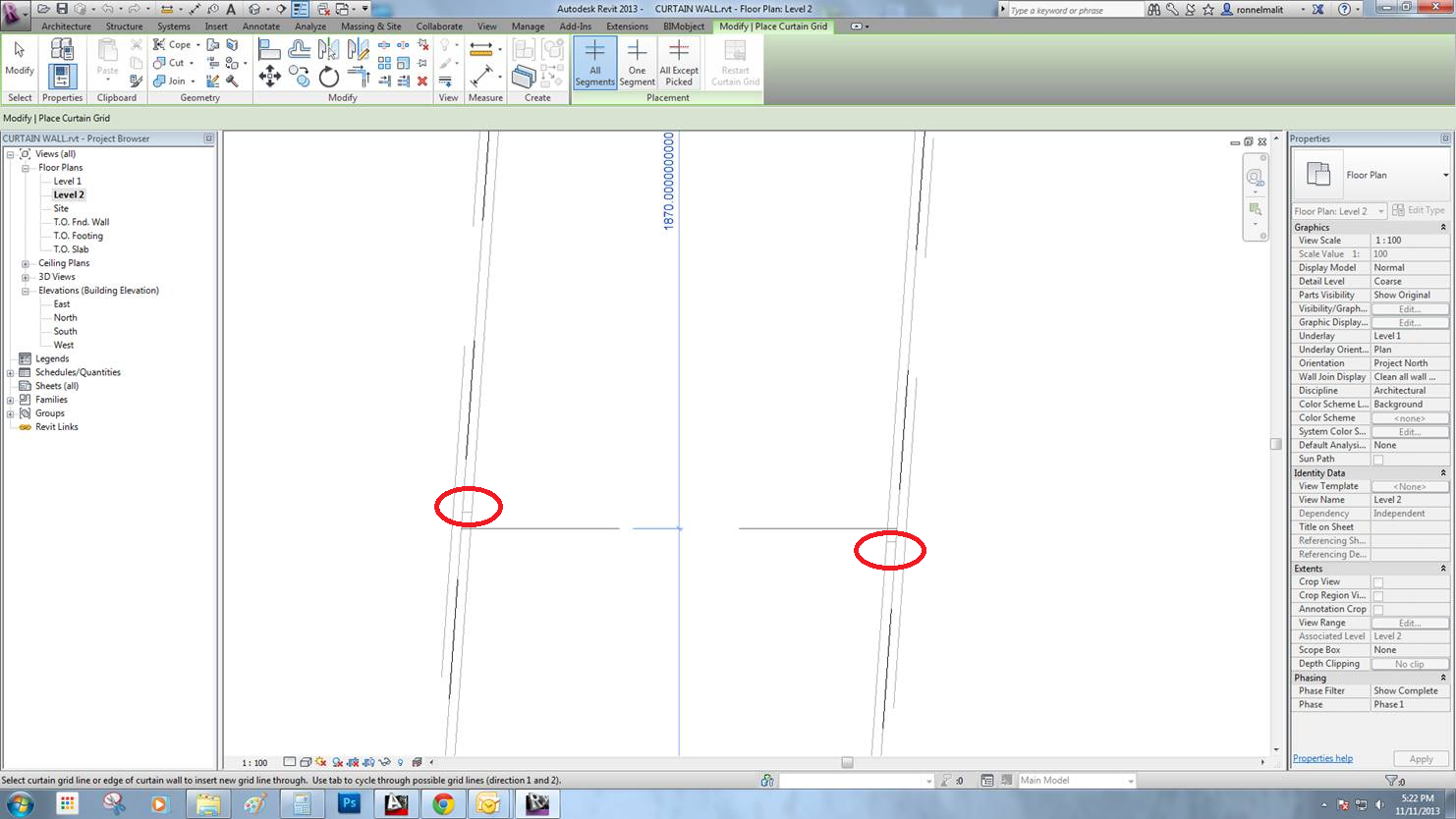
Task: Collapse the Elevations (Building Elevation) node
Action: coord(26,291)
